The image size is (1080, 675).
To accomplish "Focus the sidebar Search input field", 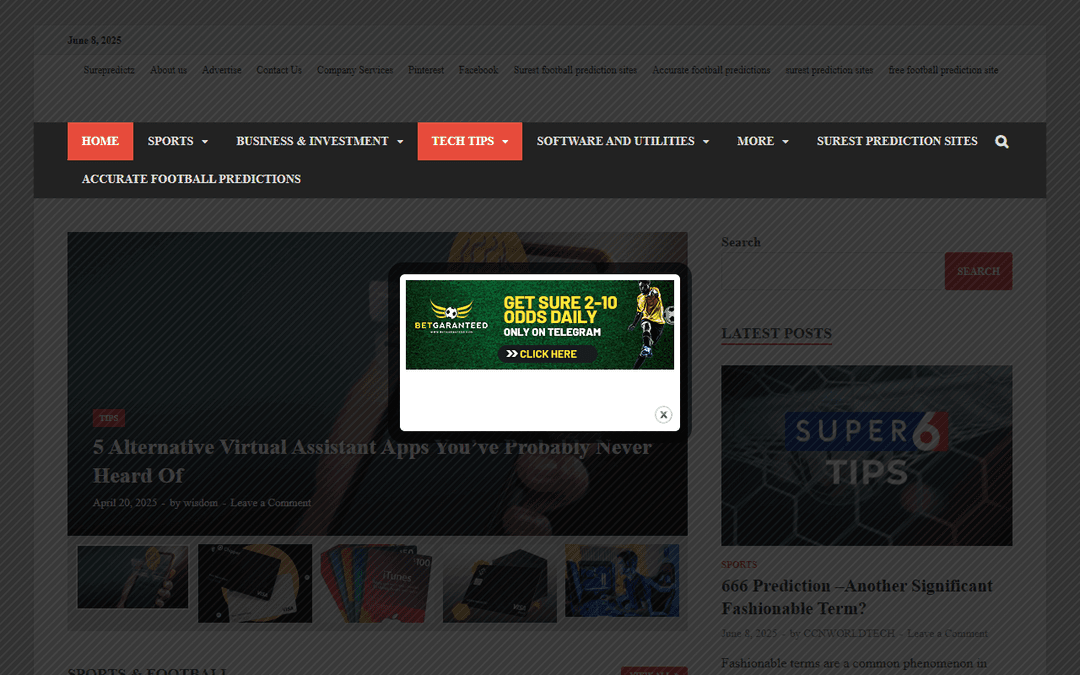I will coord(833,271).
